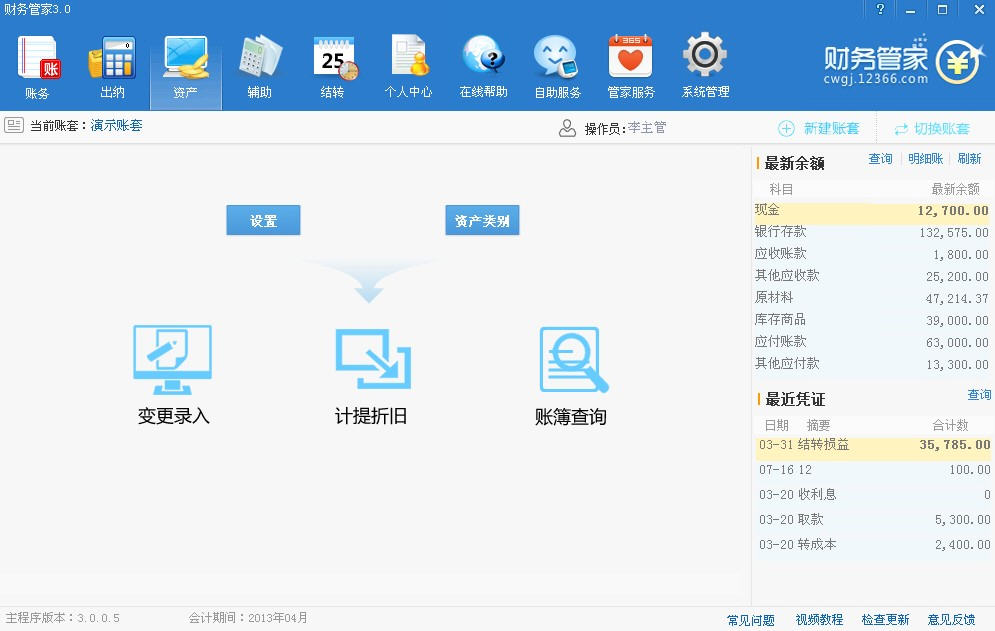This screenshot has width=995, height=631.
Task: Refresh balances with the 刷新 link
Action: tap(969, 159)
